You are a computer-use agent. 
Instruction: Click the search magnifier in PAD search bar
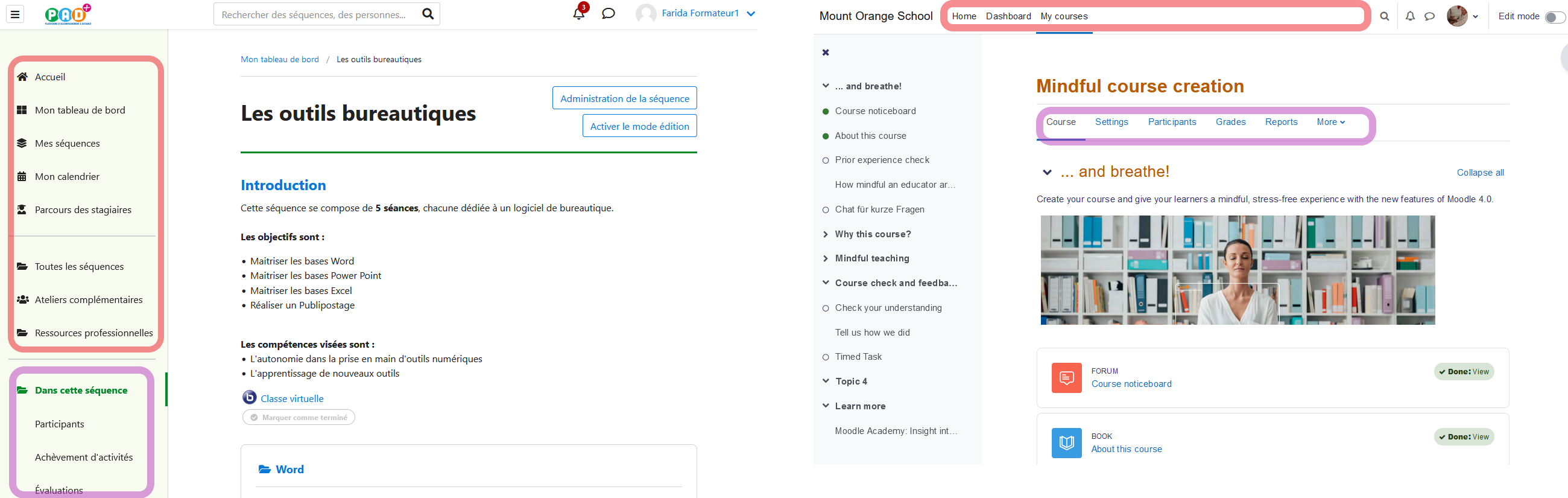(x=428, y=14)
